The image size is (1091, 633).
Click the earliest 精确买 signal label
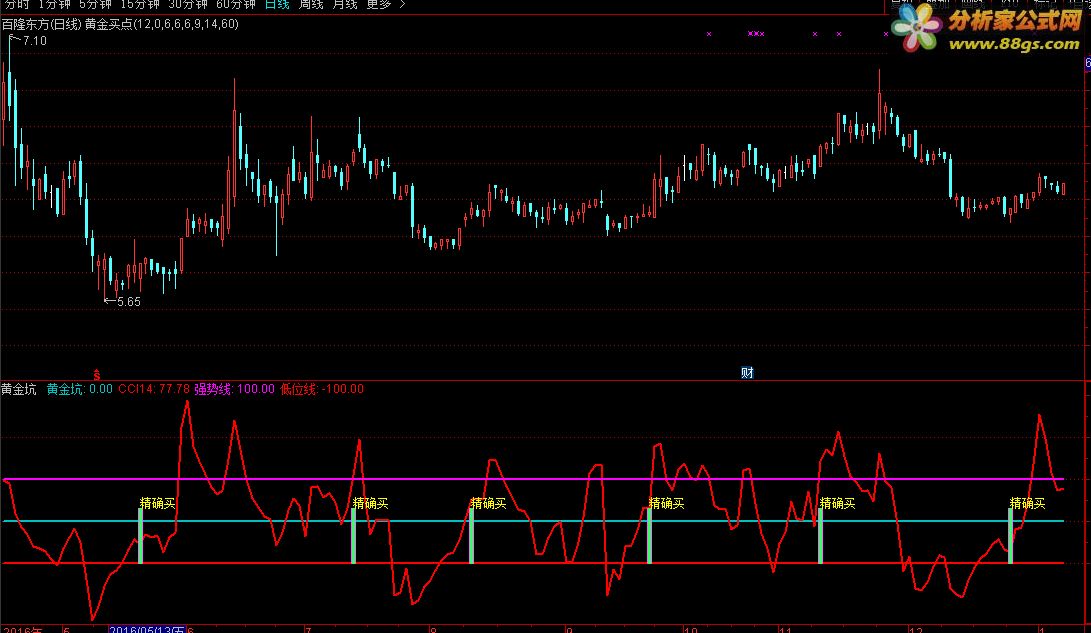(157, 503)
